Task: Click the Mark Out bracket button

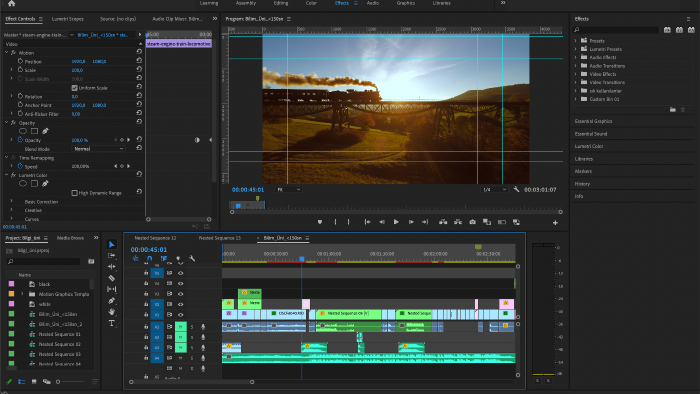Action: 349,222
